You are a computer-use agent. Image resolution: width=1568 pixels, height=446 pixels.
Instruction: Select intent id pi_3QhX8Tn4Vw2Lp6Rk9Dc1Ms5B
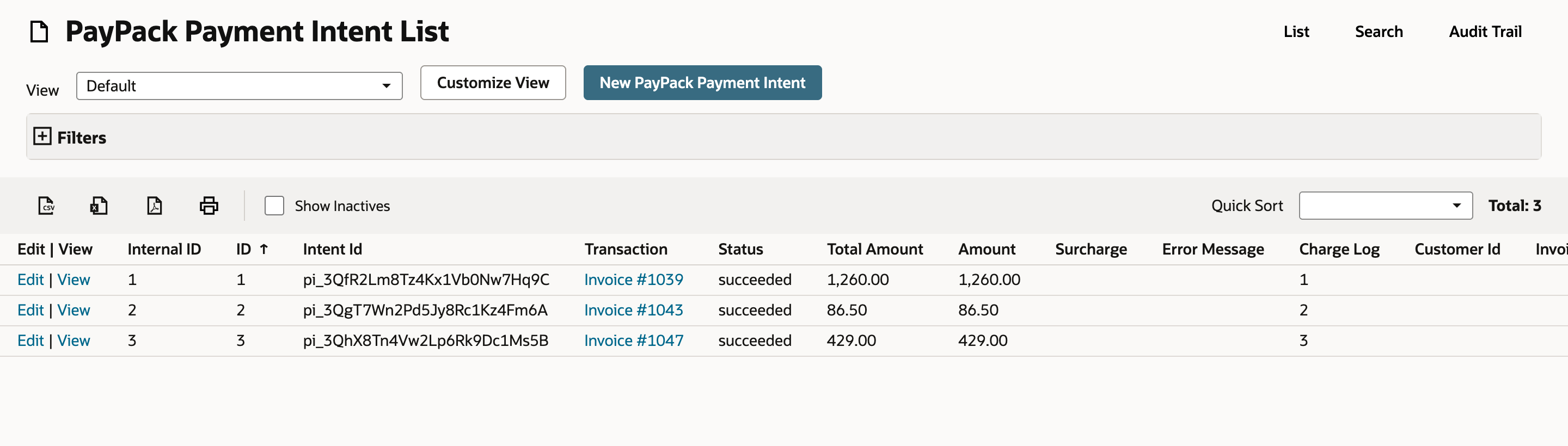coord(425,340)
